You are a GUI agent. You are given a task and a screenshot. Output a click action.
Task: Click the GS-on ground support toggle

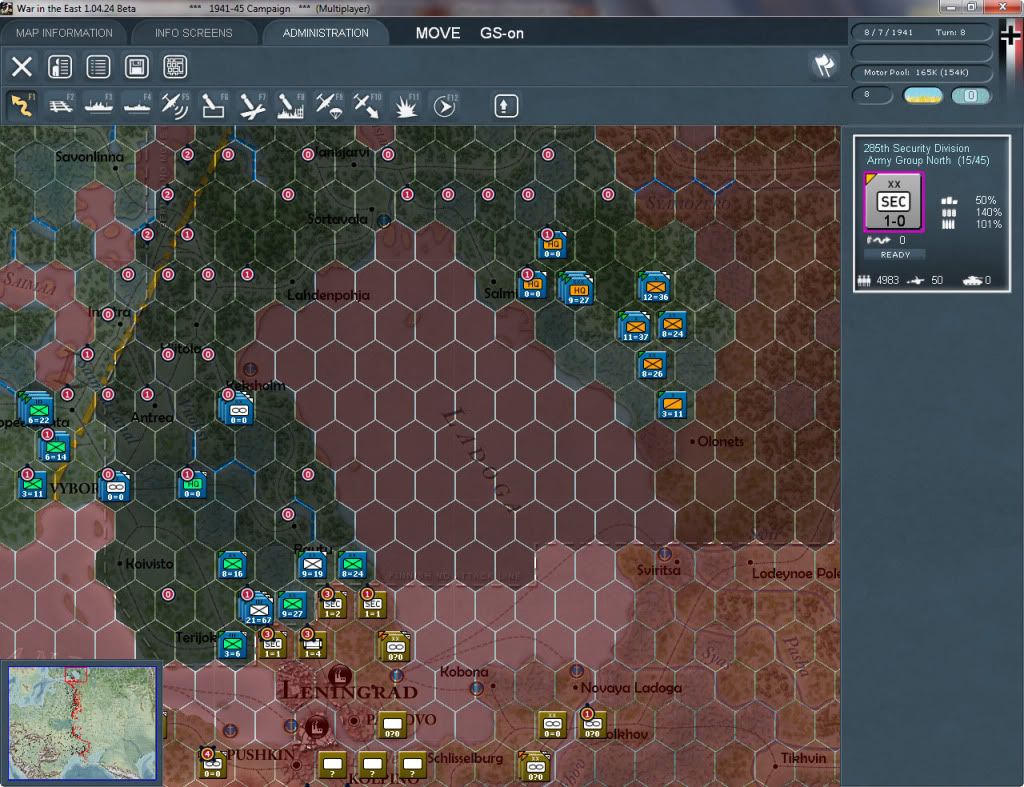point(502,33)
